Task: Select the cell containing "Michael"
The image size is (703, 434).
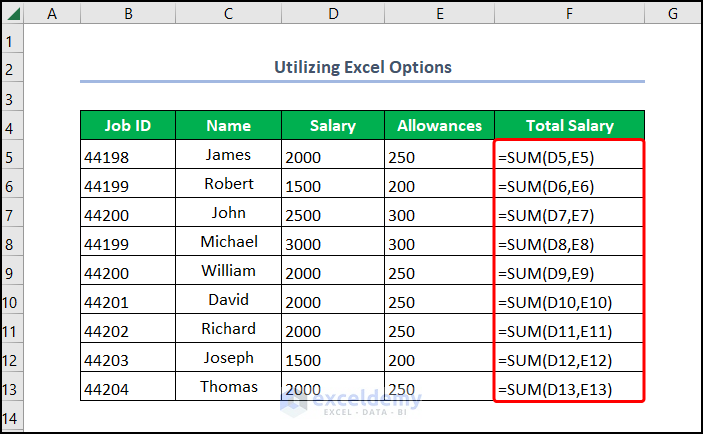Action: pos(229,243)
